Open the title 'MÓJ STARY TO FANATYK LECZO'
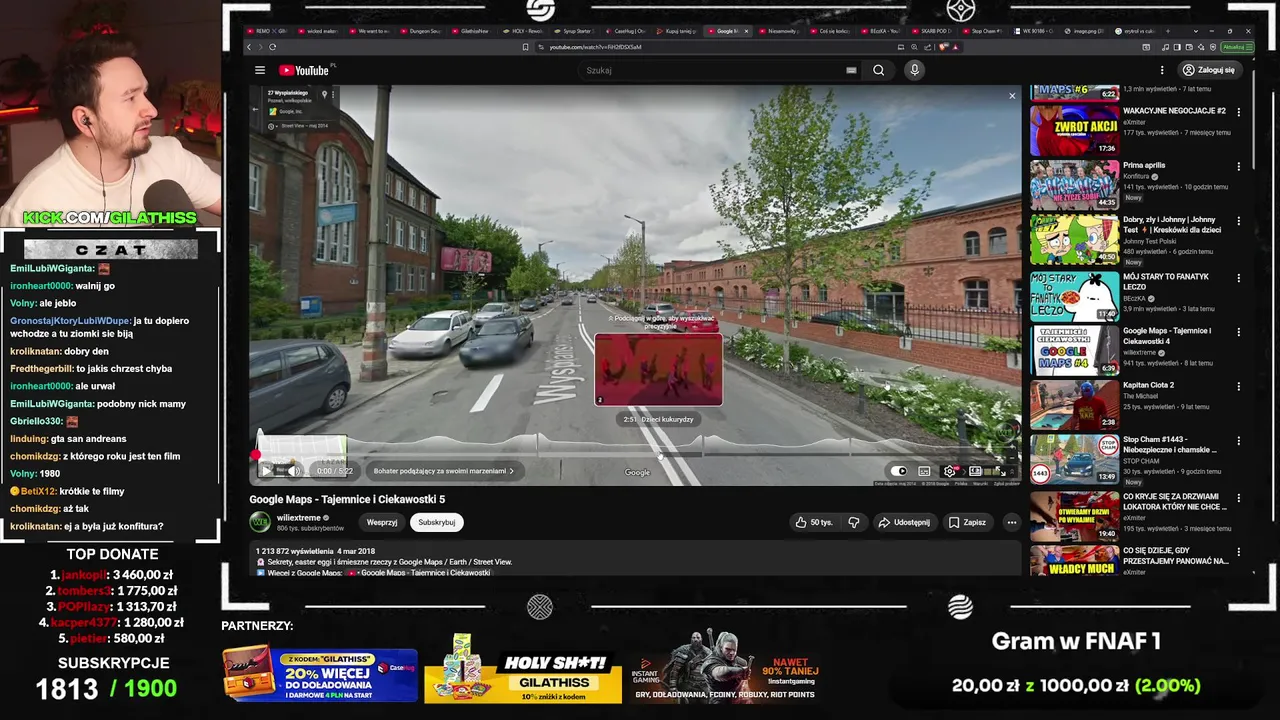Viewport: 1280px width, 720px height. [1166, 282]
